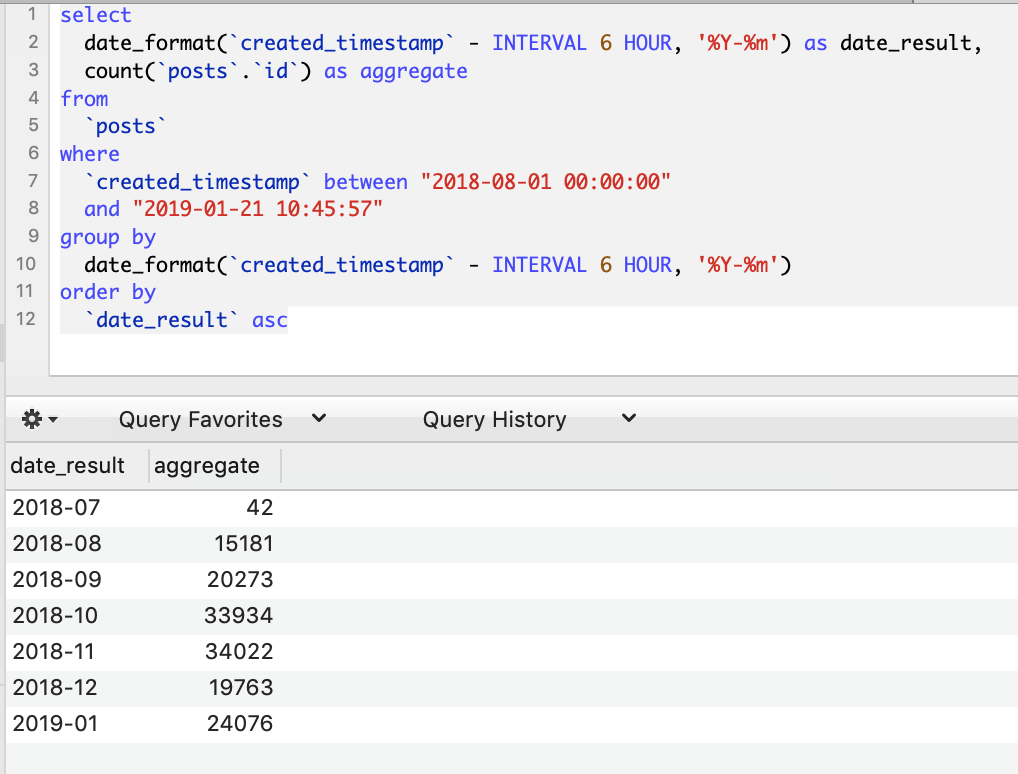Expand the Query Favorites dropdown

pyautogui.click(x=200, y=419)
